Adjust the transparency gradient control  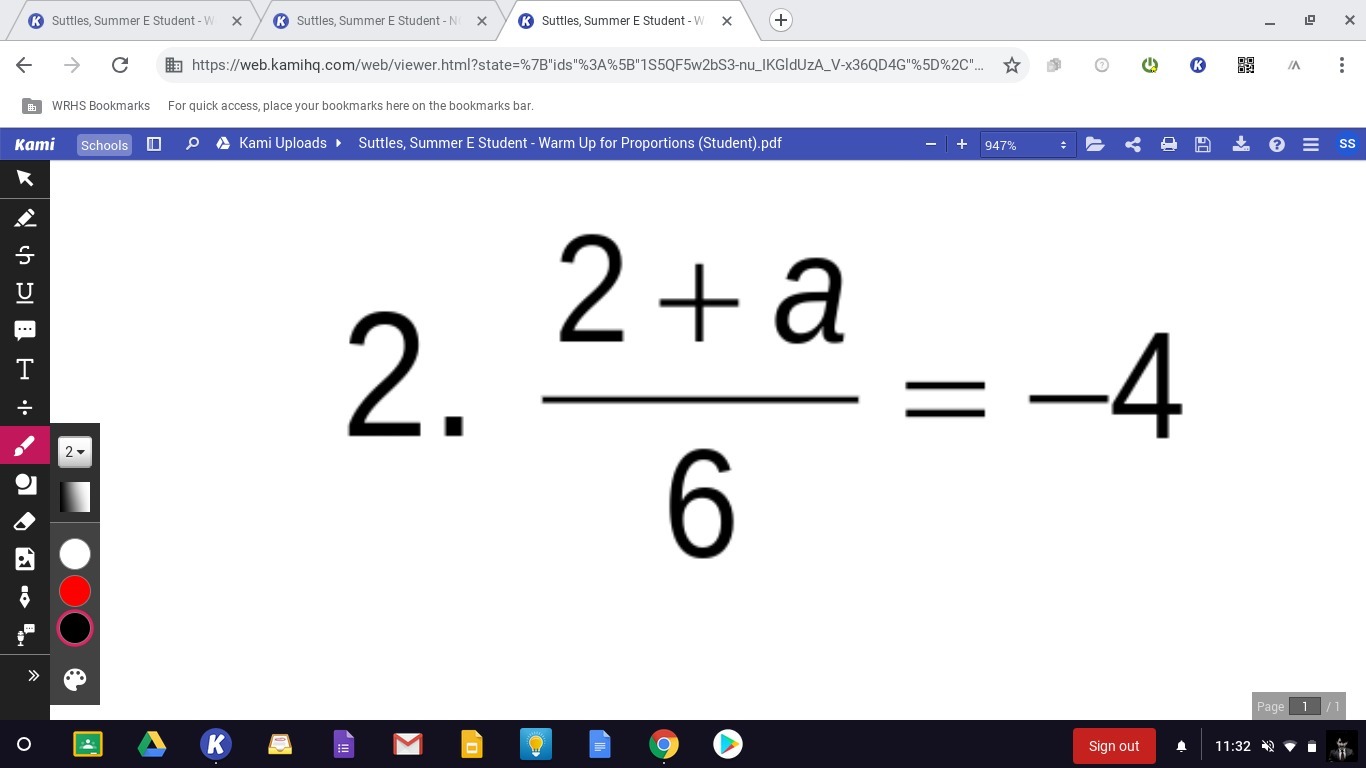click(75, 497)
